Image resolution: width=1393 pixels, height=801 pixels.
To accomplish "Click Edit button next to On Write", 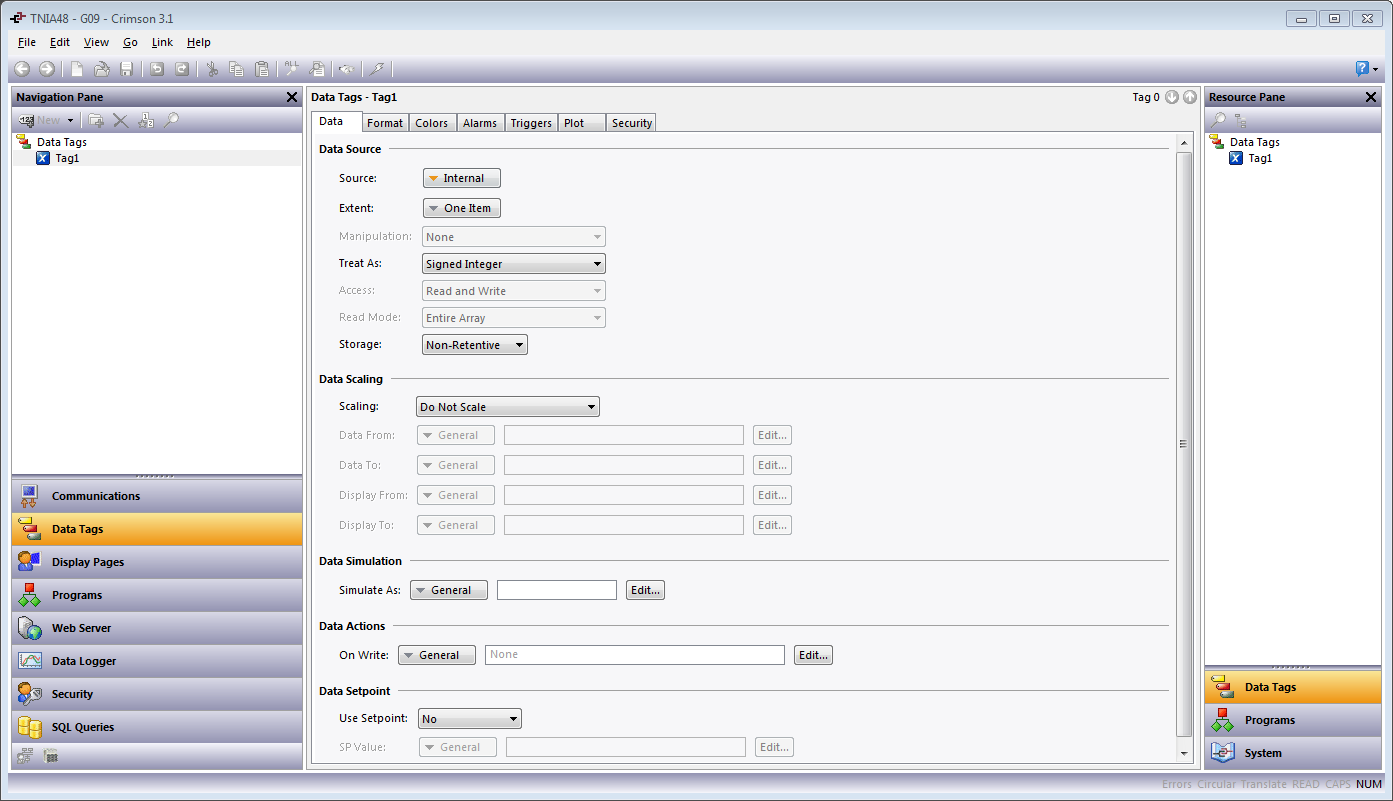I will [x=813, y=655].
